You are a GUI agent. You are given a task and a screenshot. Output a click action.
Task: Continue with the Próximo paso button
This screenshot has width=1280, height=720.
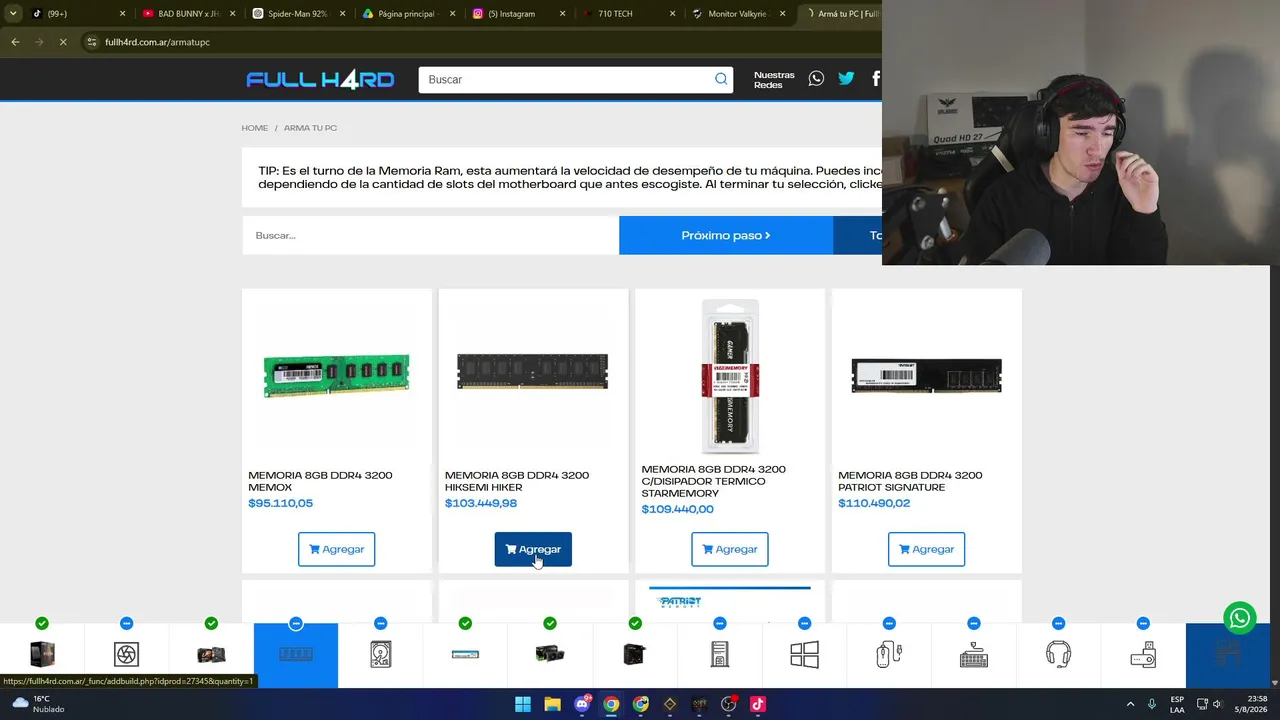[x=726, y=235]
